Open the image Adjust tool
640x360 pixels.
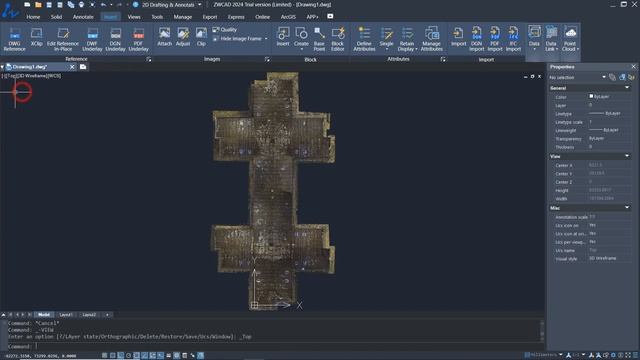click(183, 37)
